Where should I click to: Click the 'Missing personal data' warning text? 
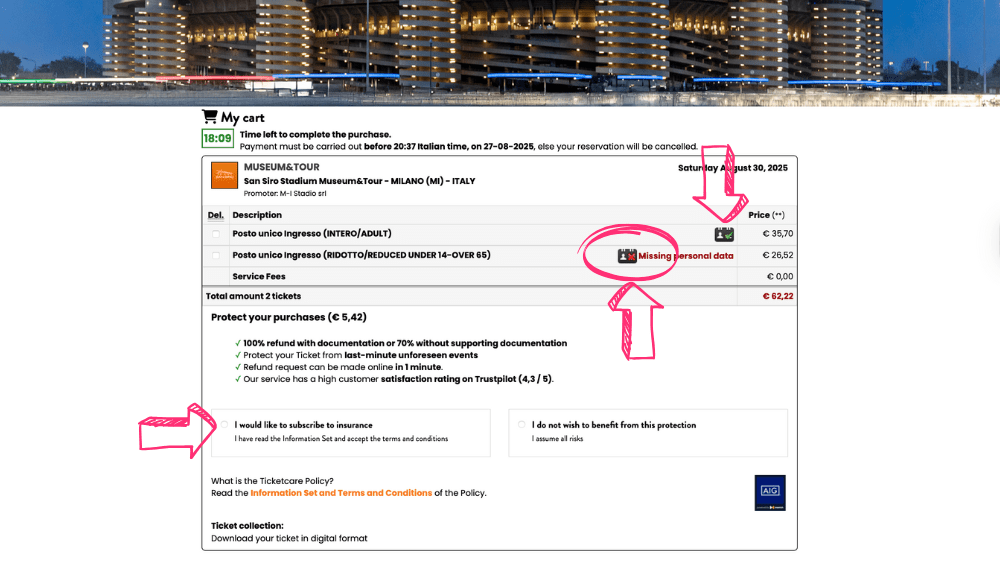click(686, 256)
